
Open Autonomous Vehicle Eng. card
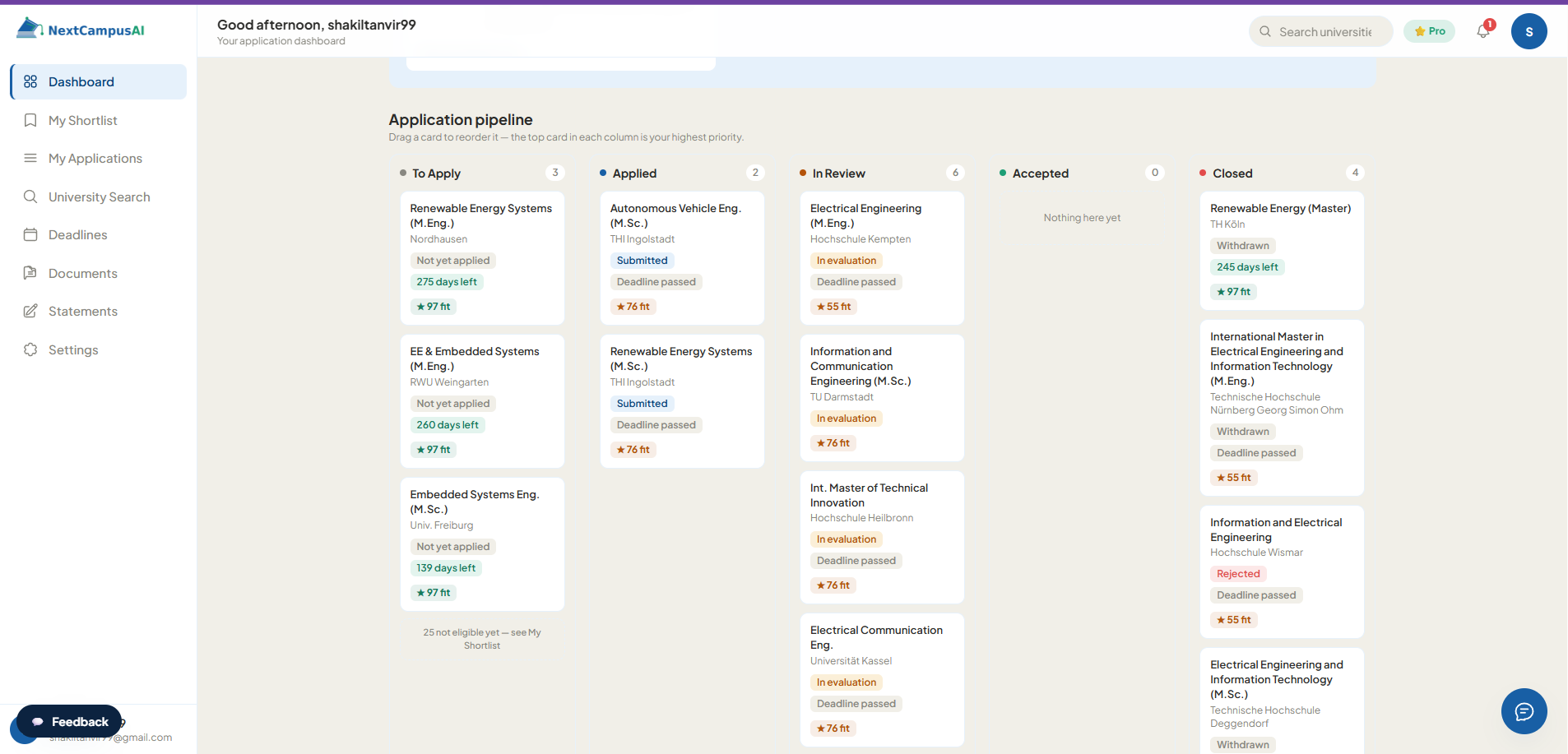(x=682, y=258)
